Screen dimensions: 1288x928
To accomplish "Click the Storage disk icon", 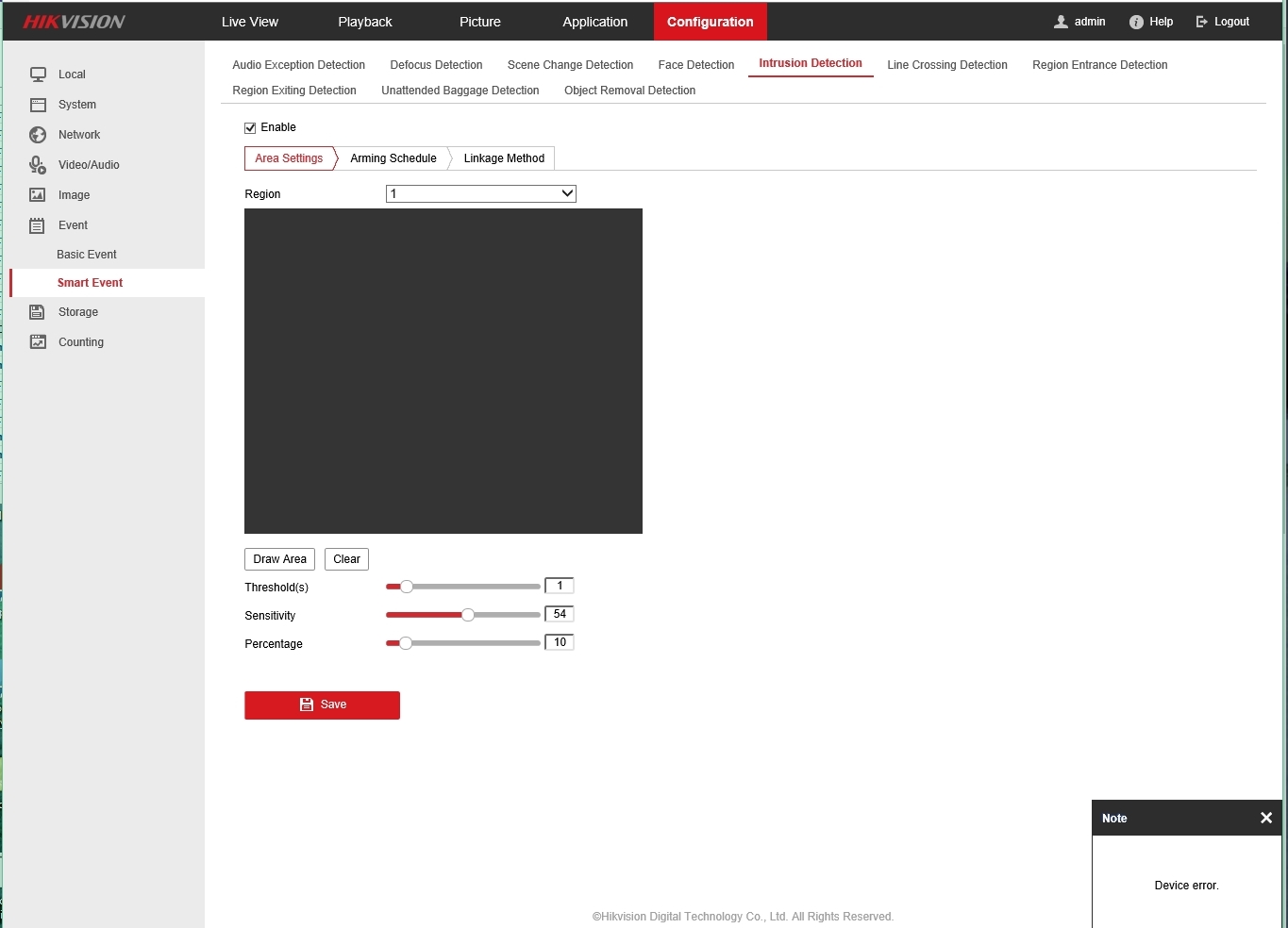I will coord(38,312).
